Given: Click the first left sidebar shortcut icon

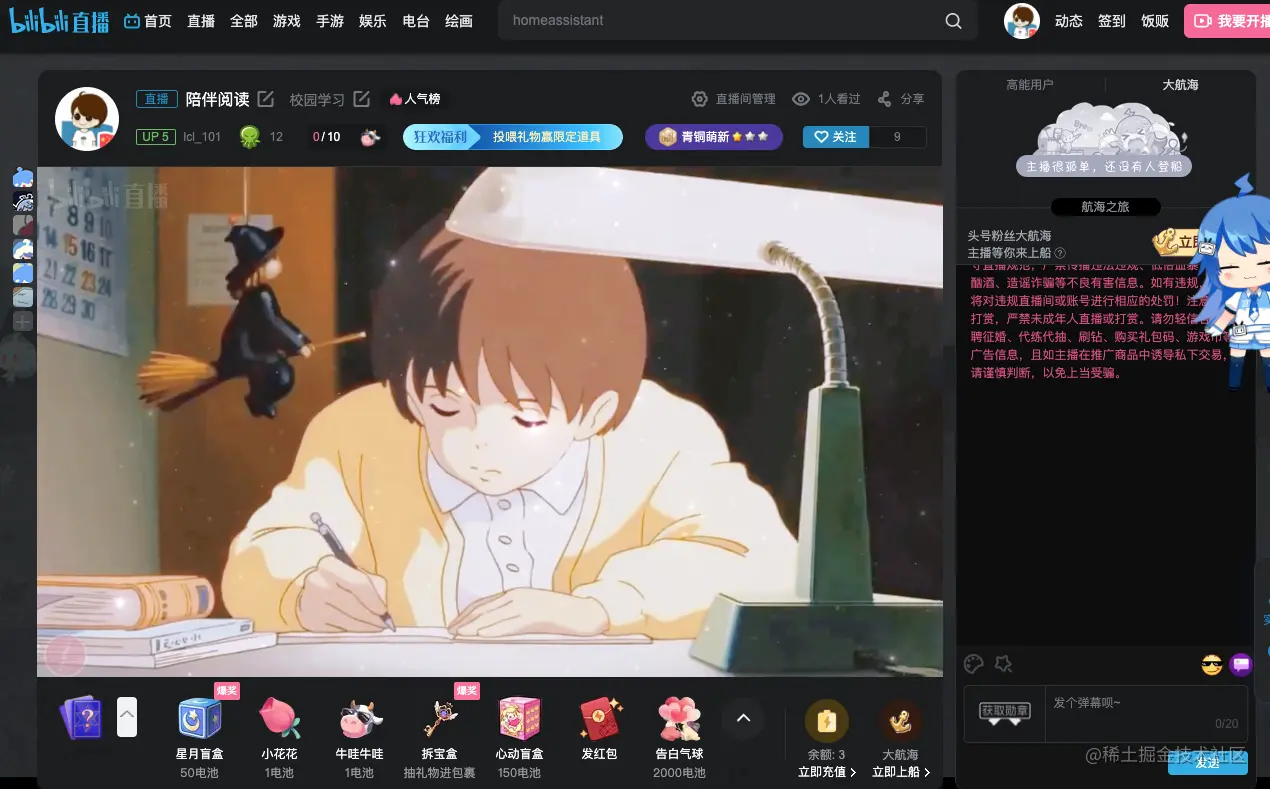Looking at the screenshot, I should tap(23, 178).
